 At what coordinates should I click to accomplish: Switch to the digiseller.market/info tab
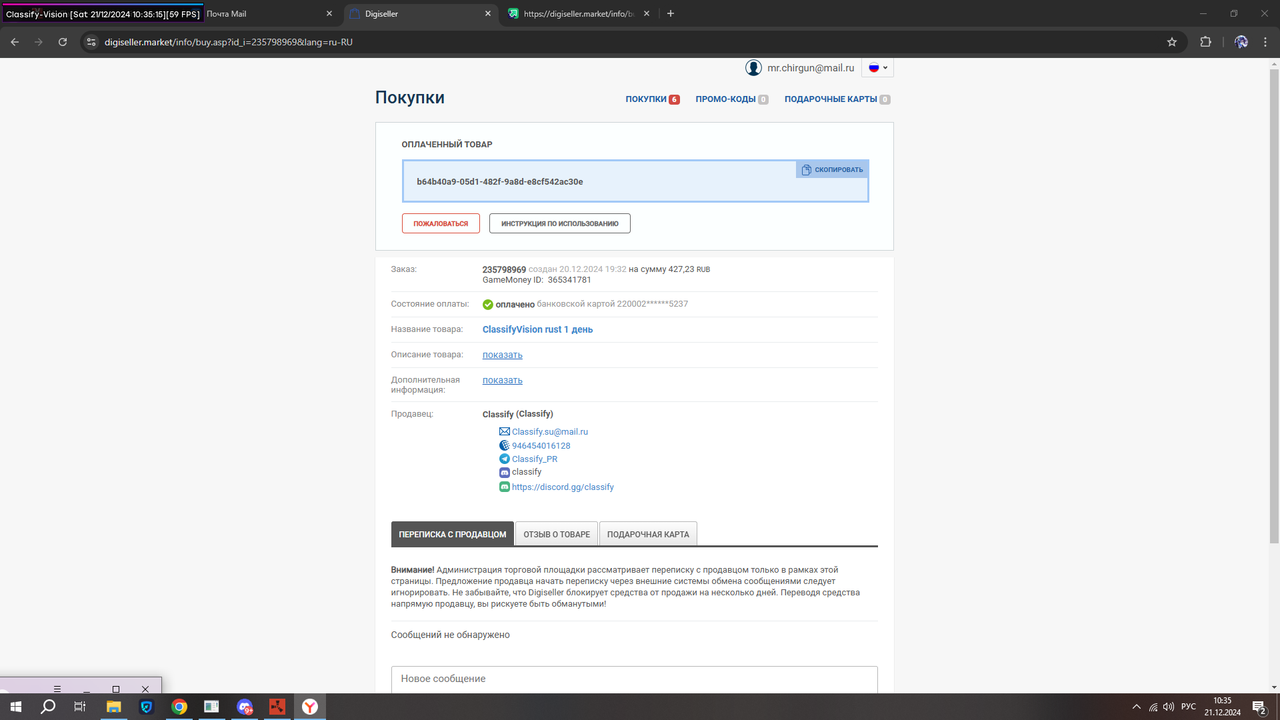579,14
